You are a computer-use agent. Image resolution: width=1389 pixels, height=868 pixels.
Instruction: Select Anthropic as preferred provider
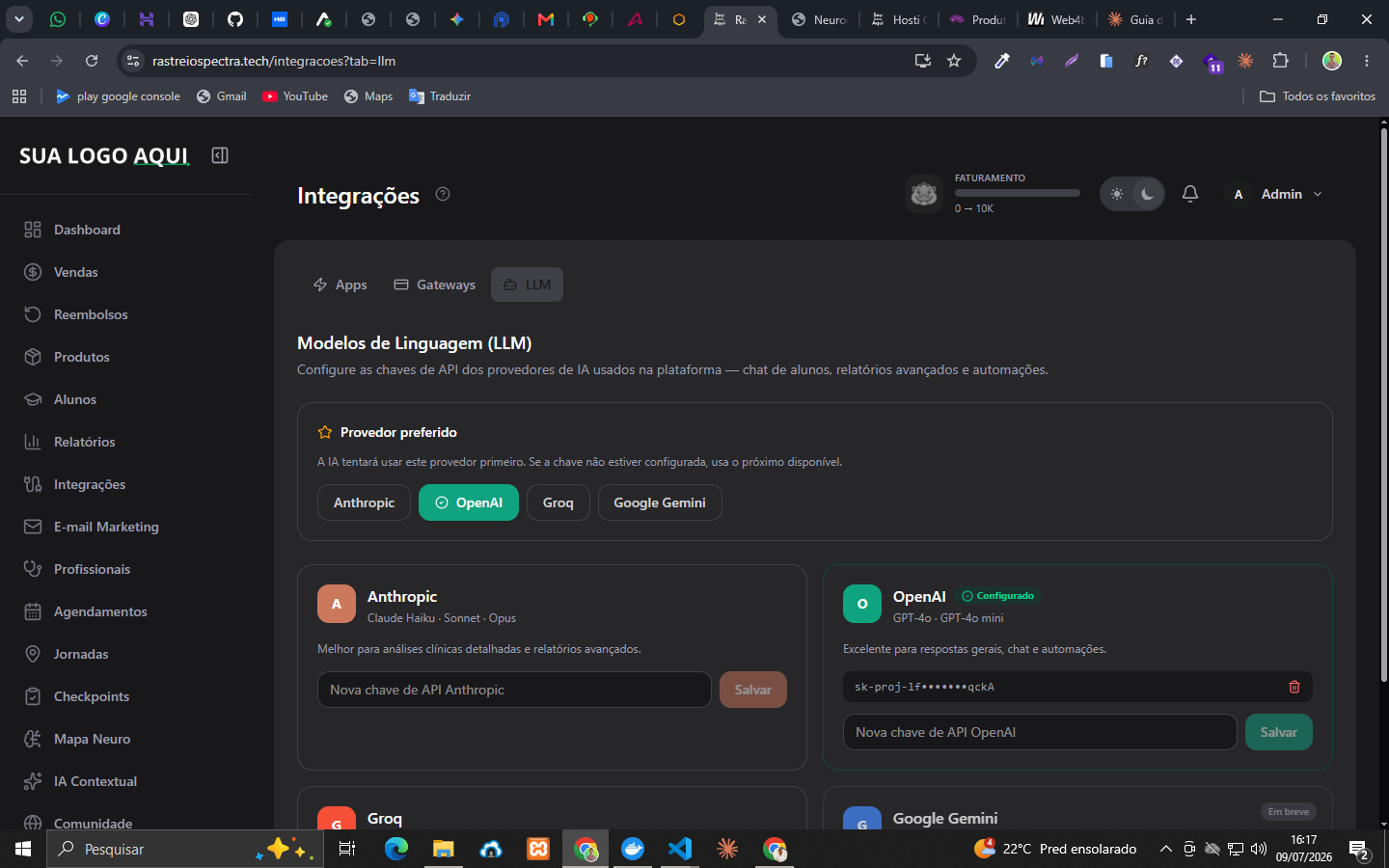click(364, 502)
